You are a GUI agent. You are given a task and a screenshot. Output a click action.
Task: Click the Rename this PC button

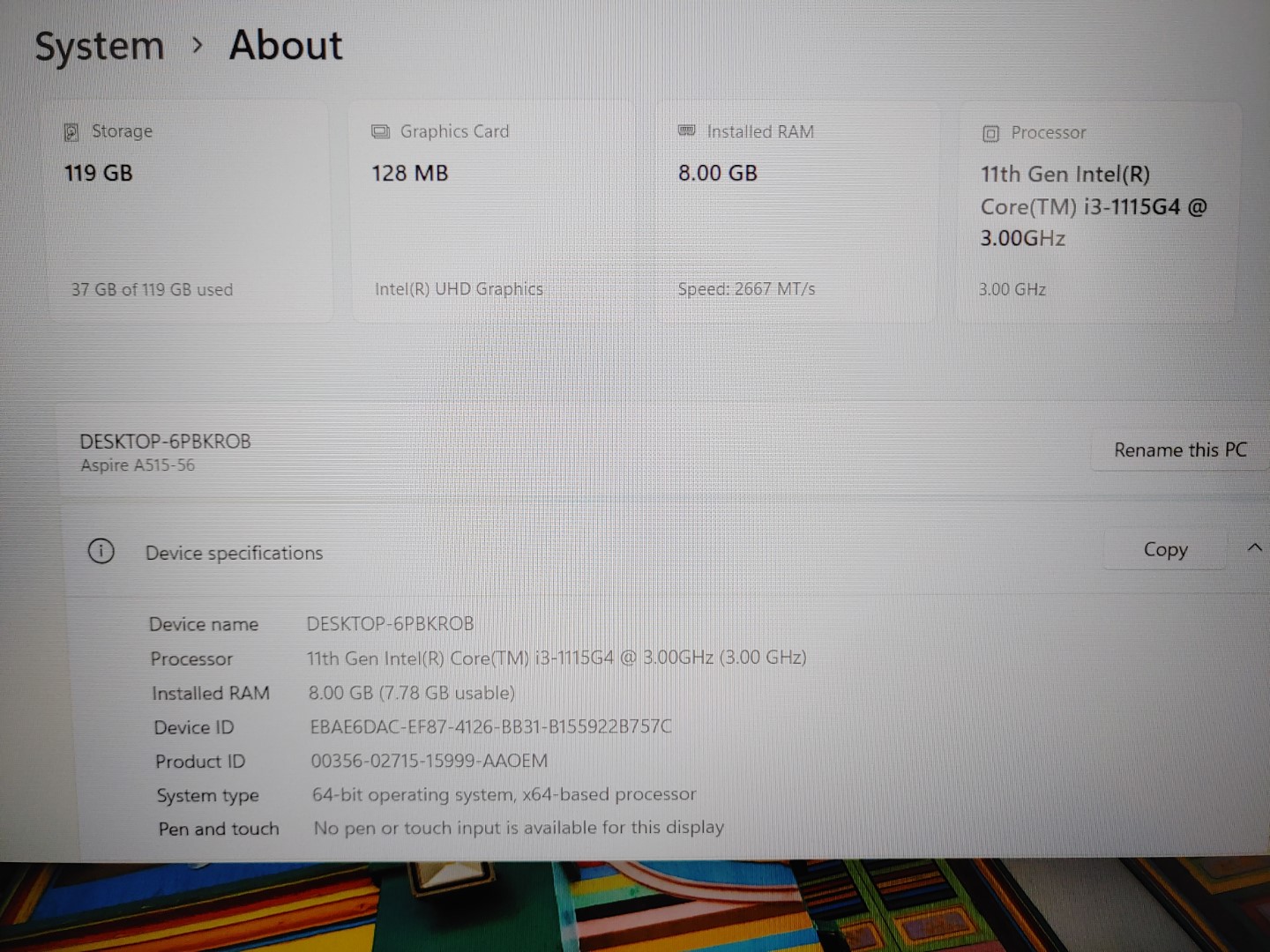(x=1179, y=450)
